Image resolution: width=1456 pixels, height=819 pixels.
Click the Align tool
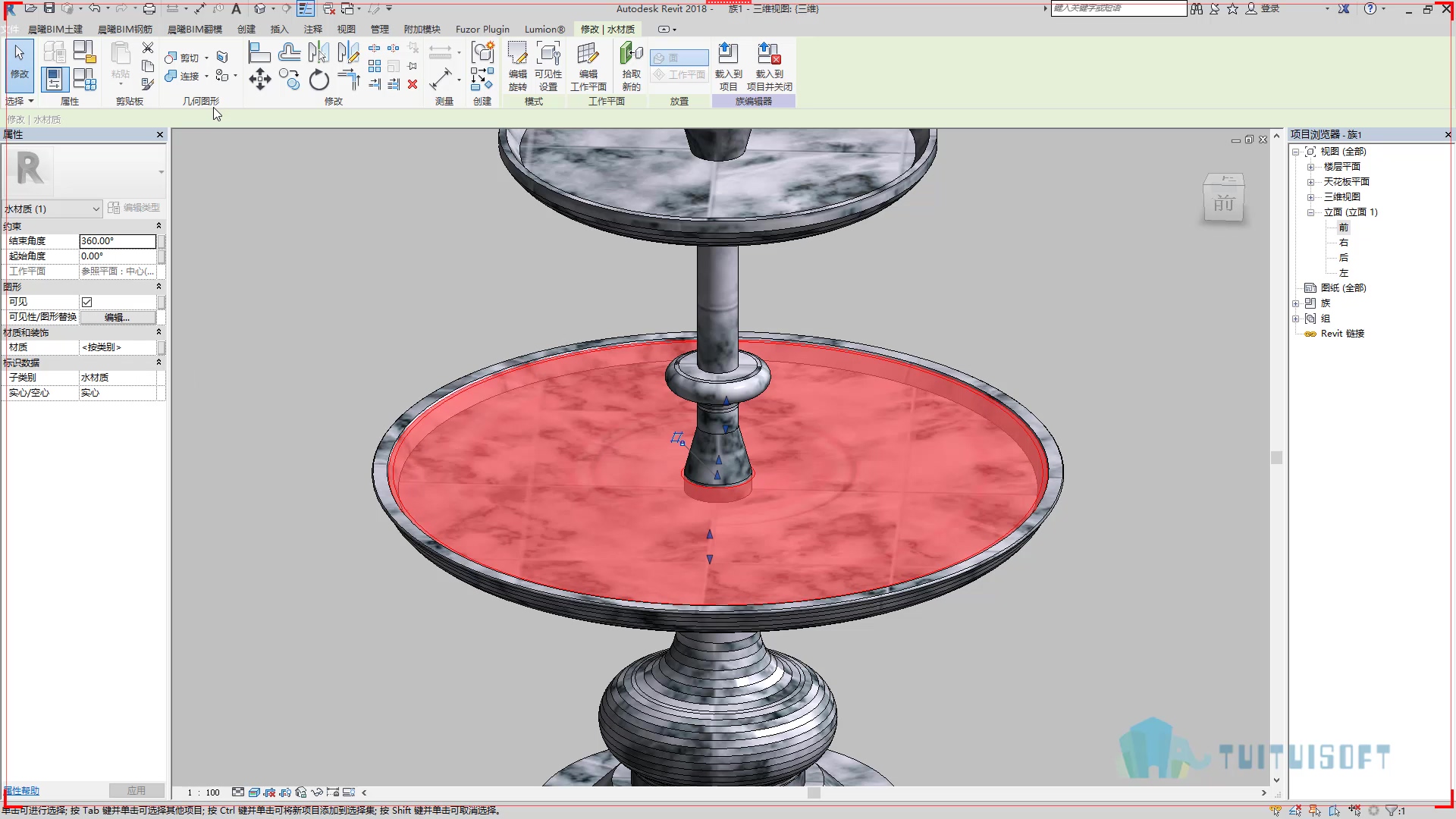(x=260, y=52)
